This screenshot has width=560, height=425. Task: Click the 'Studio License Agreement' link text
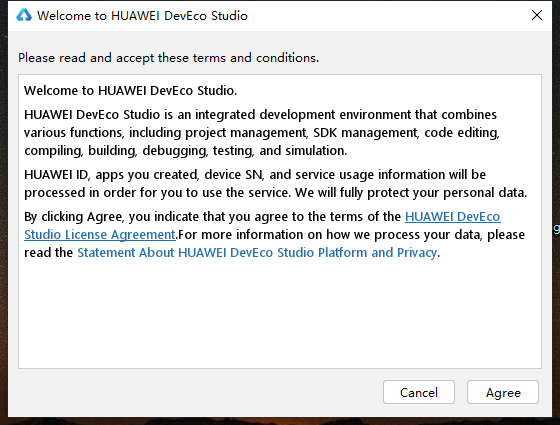coord(100,235)
